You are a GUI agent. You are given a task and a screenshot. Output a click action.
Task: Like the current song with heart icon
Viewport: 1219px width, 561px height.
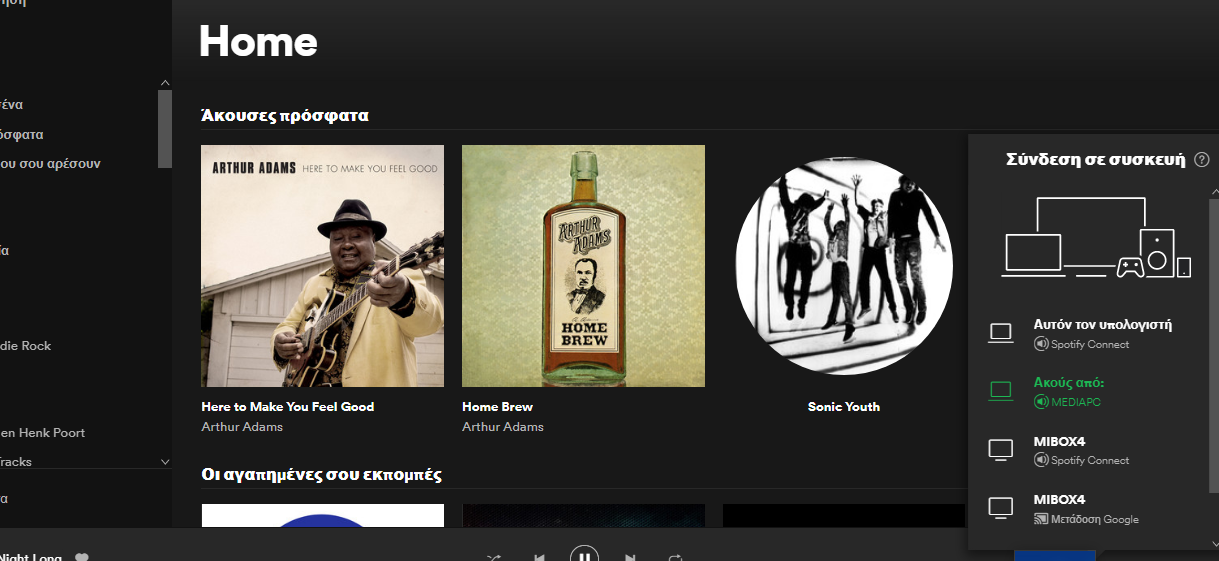(x=83, y=557)
